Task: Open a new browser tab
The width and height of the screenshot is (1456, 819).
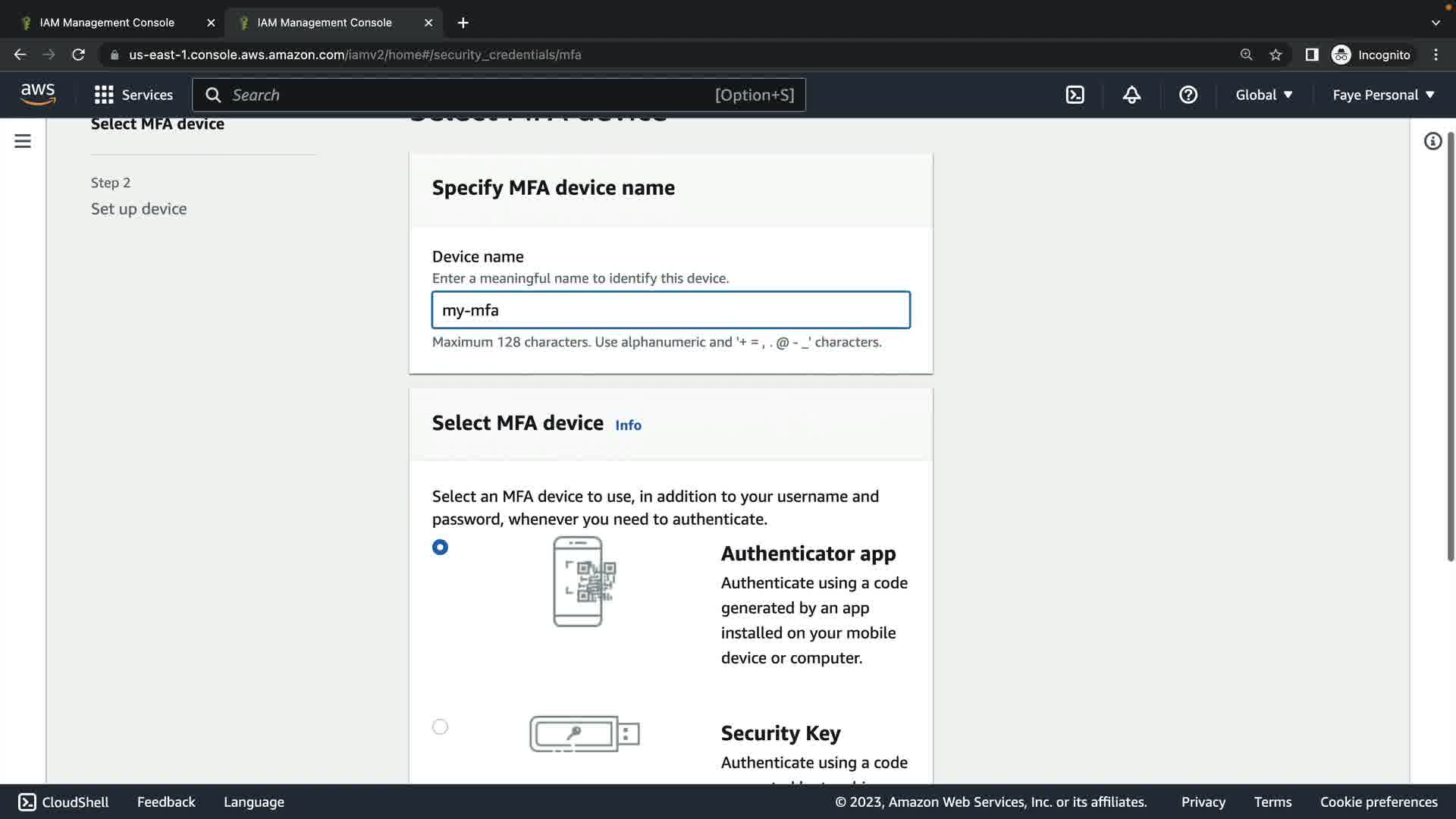Action: (463, 23)
